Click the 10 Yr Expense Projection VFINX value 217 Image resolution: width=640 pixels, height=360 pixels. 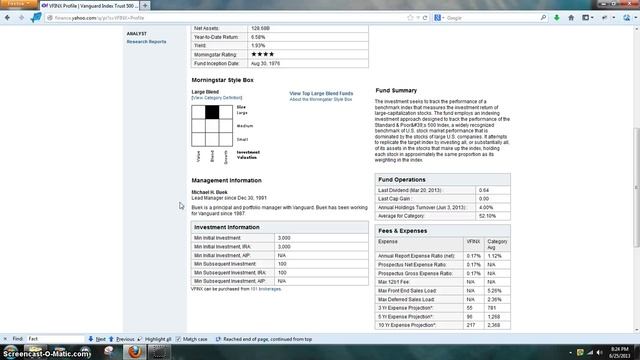471,325
